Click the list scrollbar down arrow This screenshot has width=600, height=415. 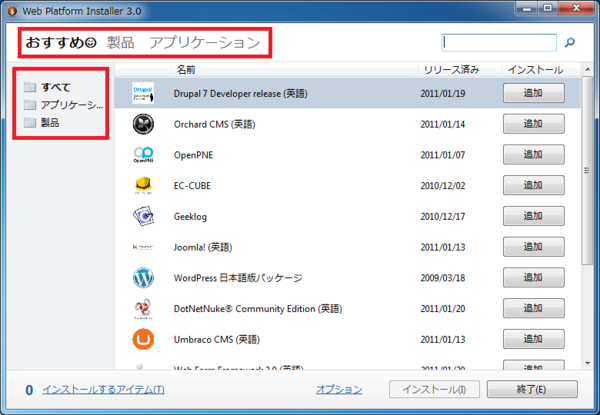587,363
